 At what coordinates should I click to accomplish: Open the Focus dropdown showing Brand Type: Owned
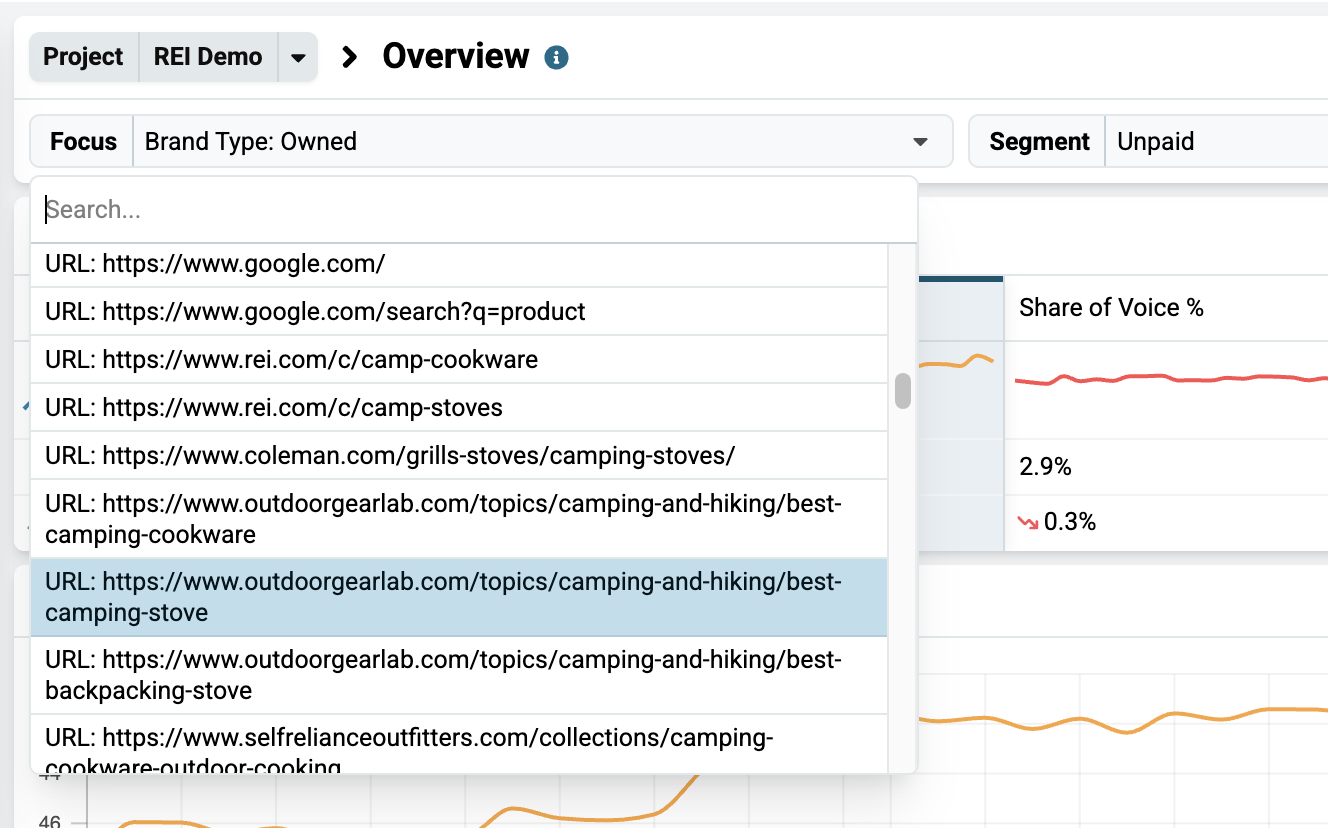(542, 142)
